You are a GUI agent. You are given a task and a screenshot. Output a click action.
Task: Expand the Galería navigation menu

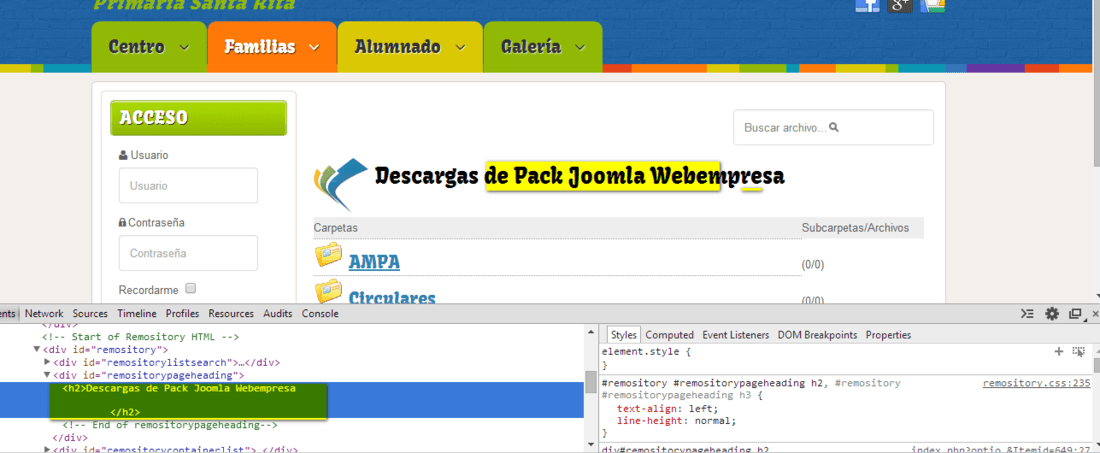pyautogui.click(x=542, y=47)
